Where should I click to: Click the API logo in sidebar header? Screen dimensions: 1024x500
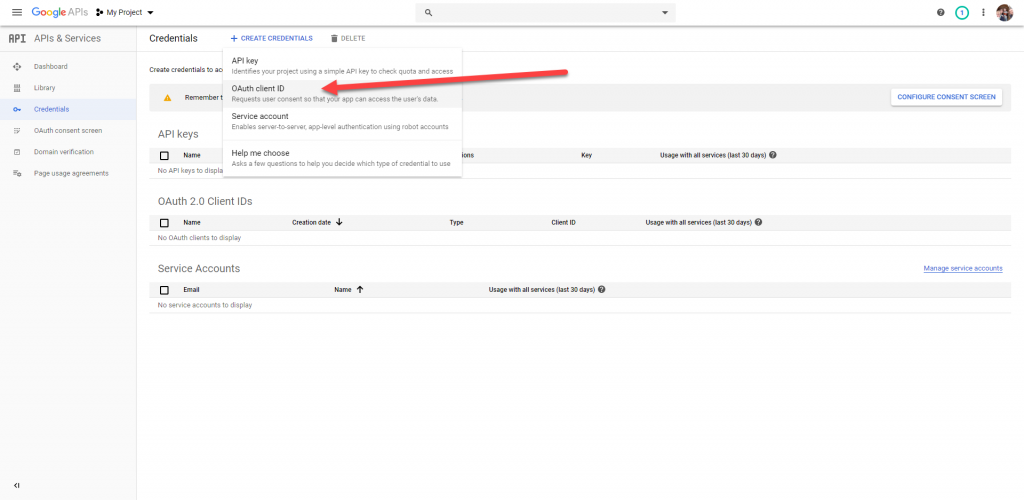click(18, 39)
